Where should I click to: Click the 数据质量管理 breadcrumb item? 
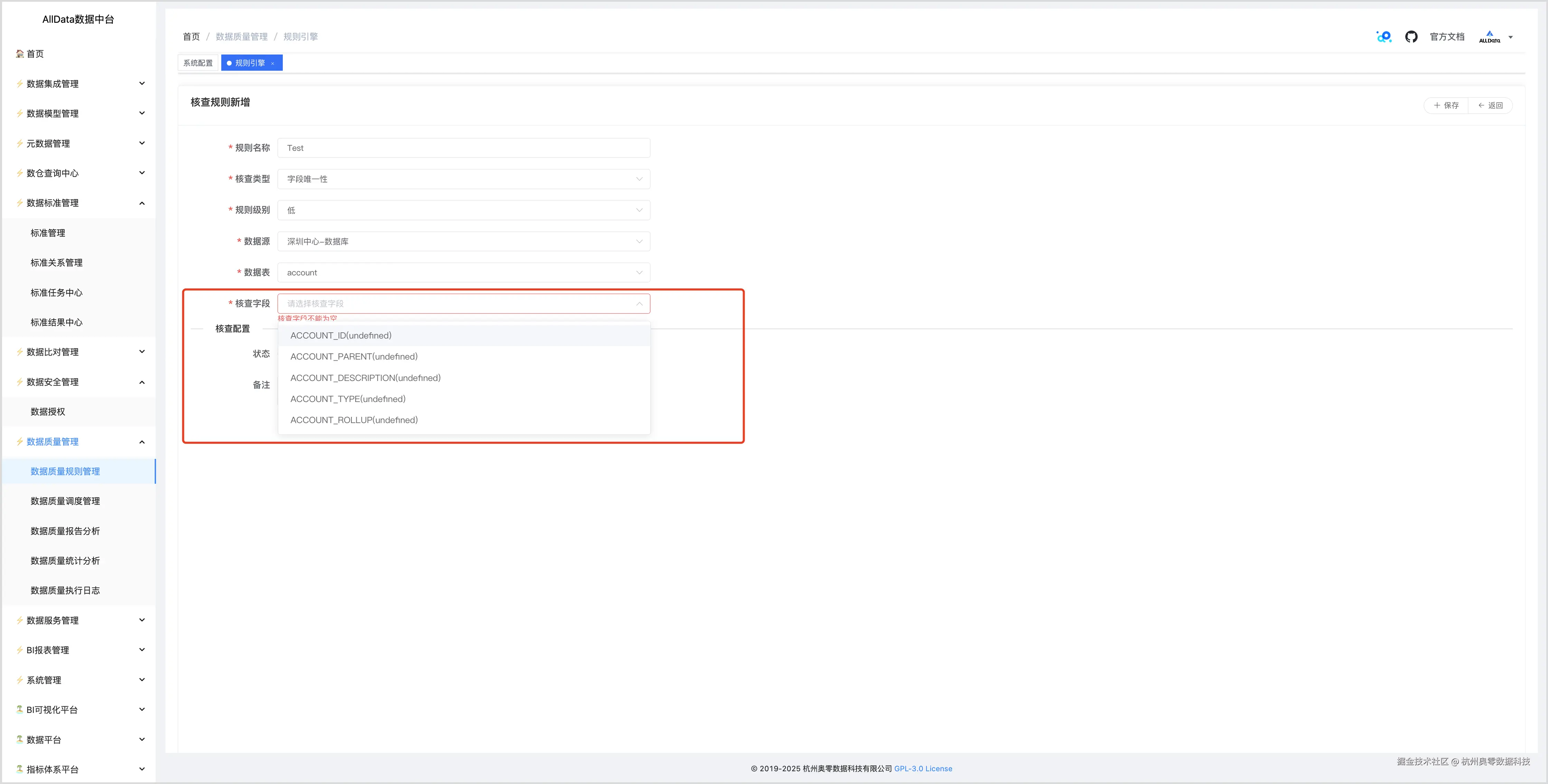click(242, 37)
